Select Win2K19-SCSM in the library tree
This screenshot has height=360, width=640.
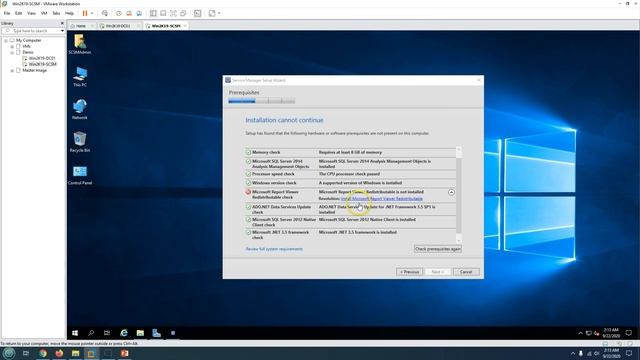point(42,64)
